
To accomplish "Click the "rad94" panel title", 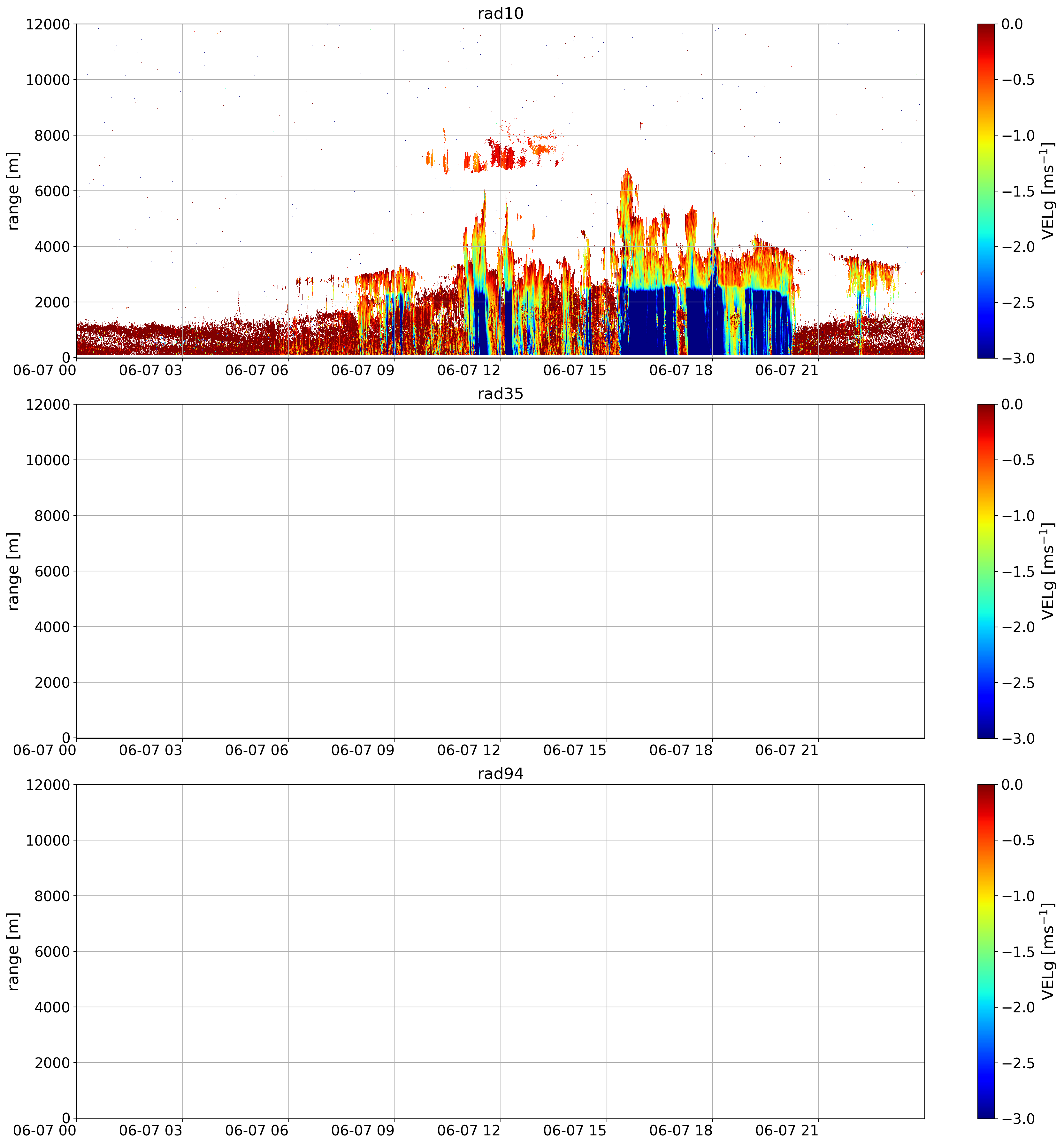I will 500,774.
